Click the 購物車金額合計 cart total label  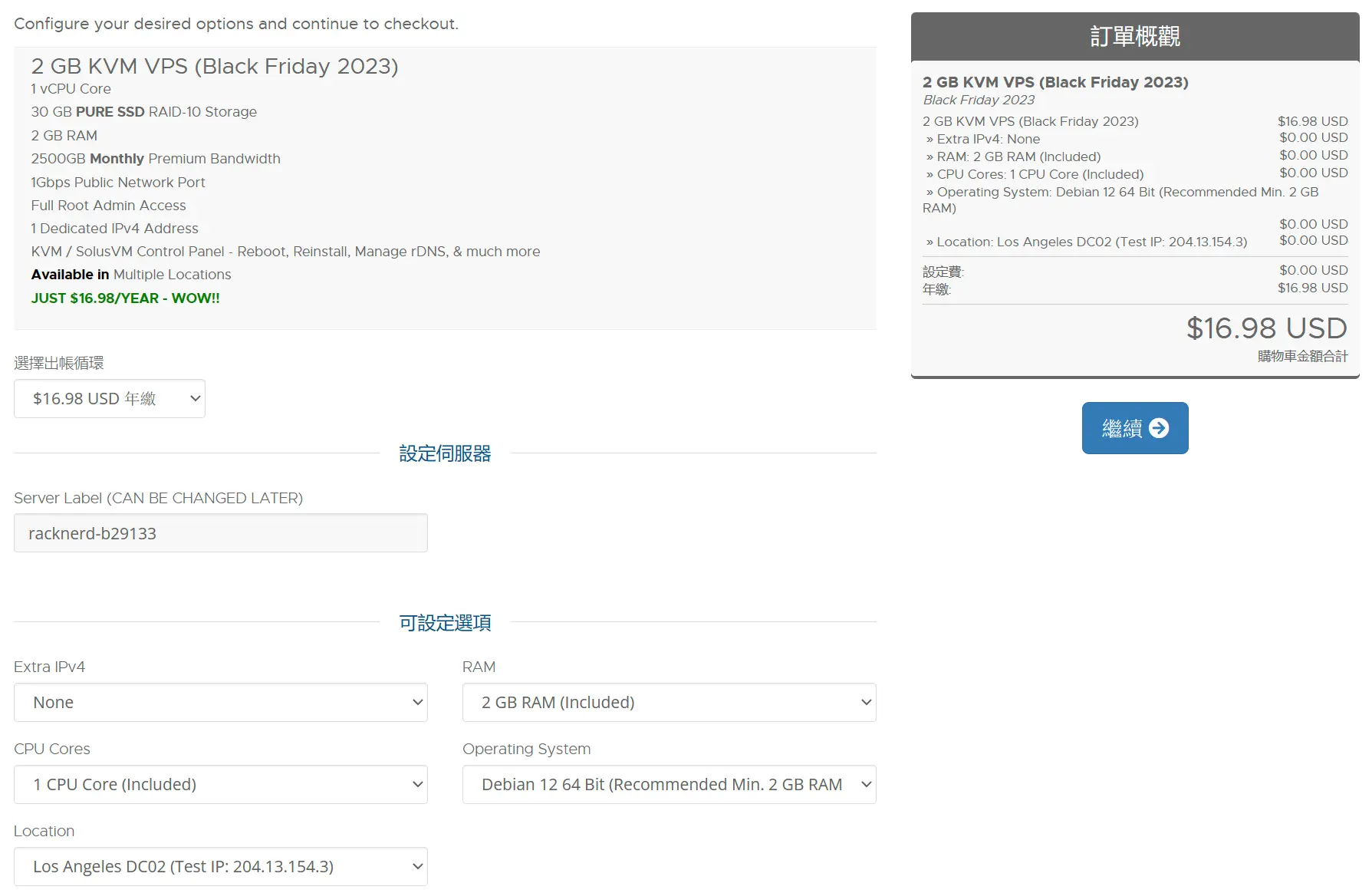(x=1303, y=356)
